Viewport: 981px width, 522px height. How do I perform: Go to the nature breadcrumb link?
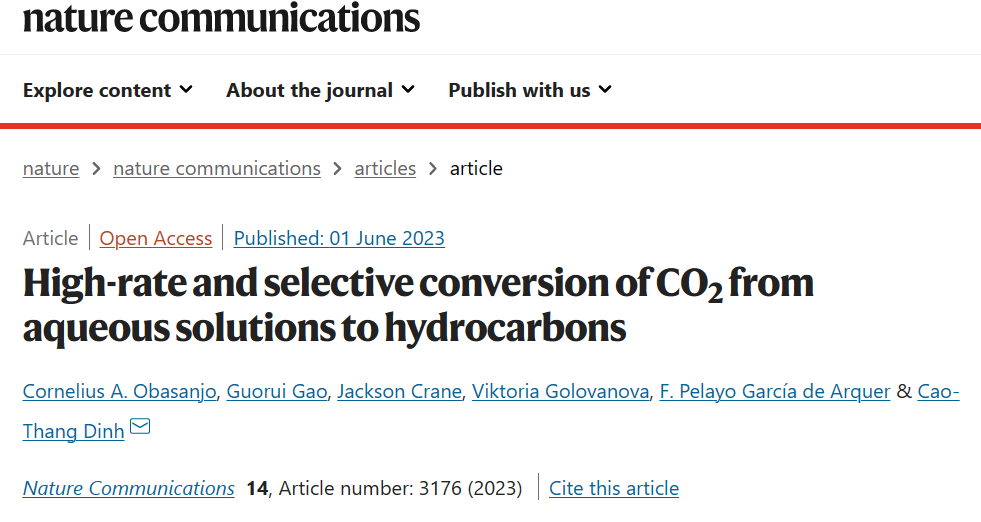pyautogui.click(x=51, y=168)
